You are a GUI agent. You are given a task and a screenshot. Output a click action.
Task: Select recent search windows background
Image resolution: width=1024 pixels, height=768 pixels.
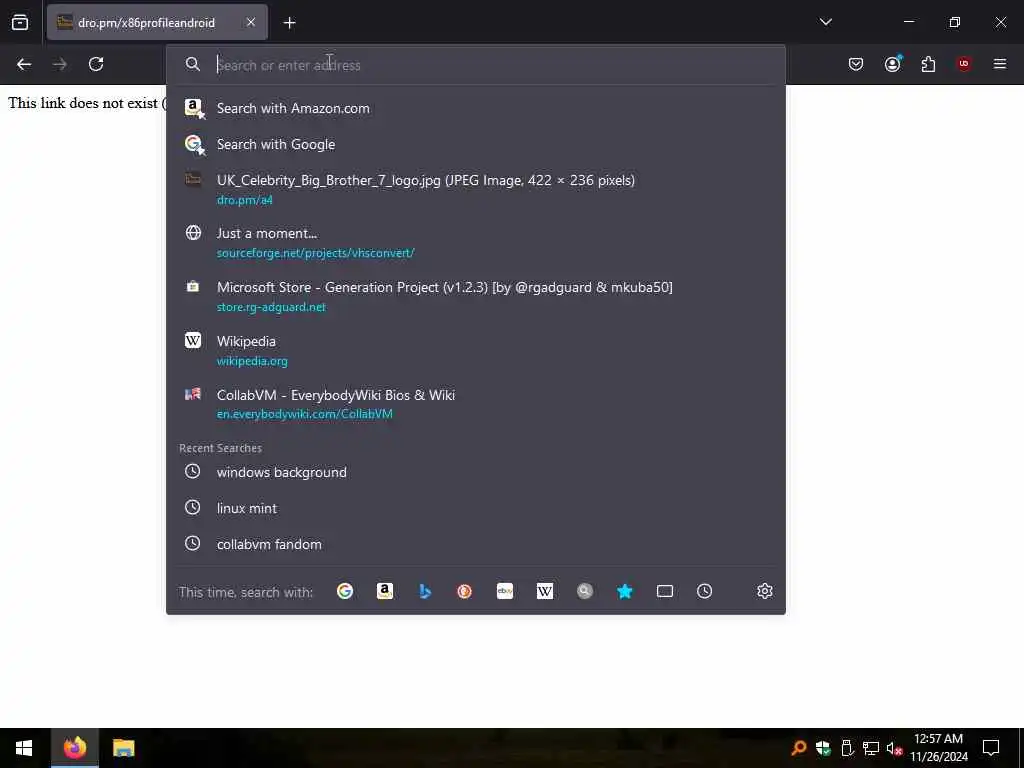click(475, 472)
